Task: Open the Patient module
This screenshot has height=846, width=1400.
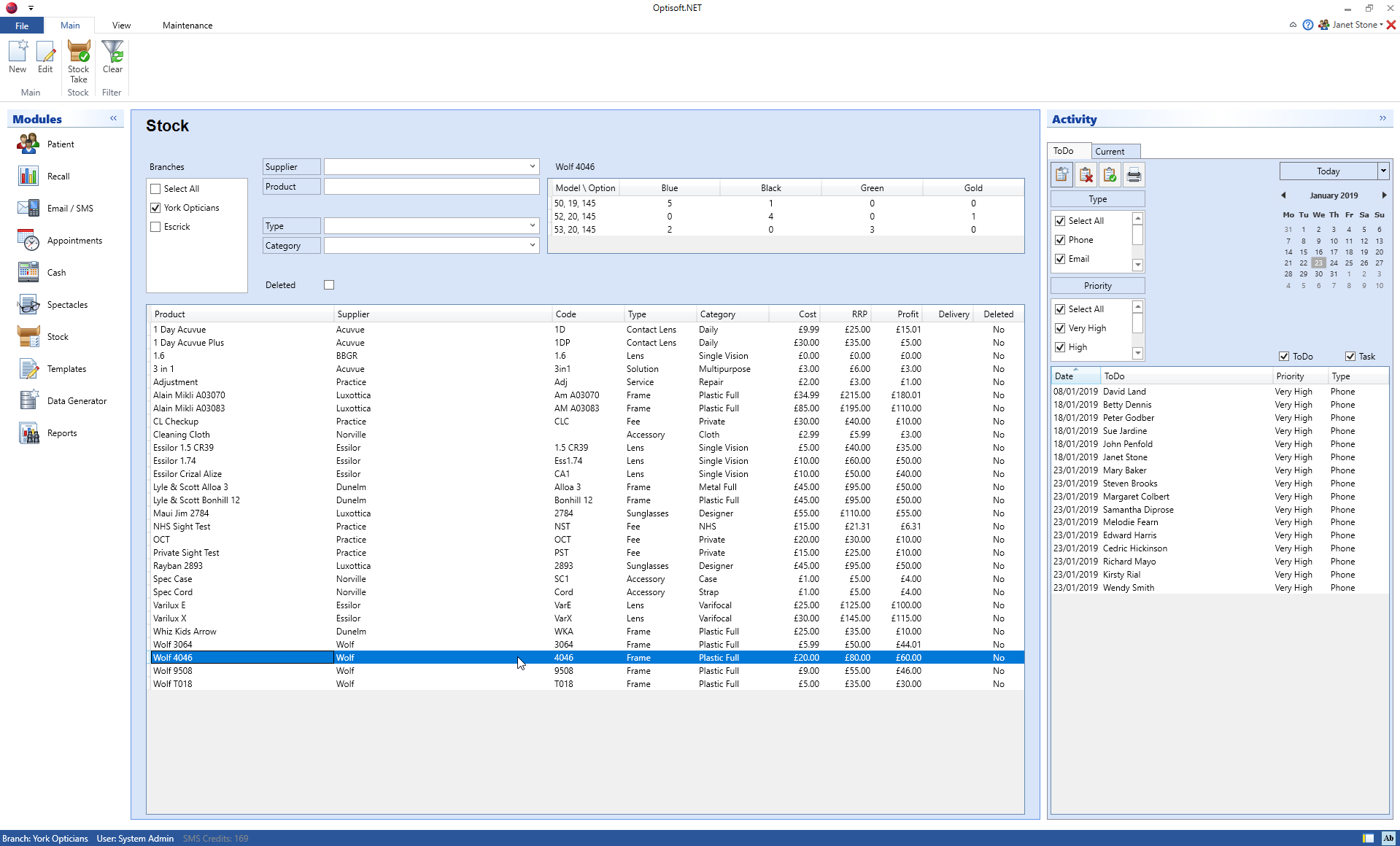Action: pyautogui.click(x=61, y=144)
